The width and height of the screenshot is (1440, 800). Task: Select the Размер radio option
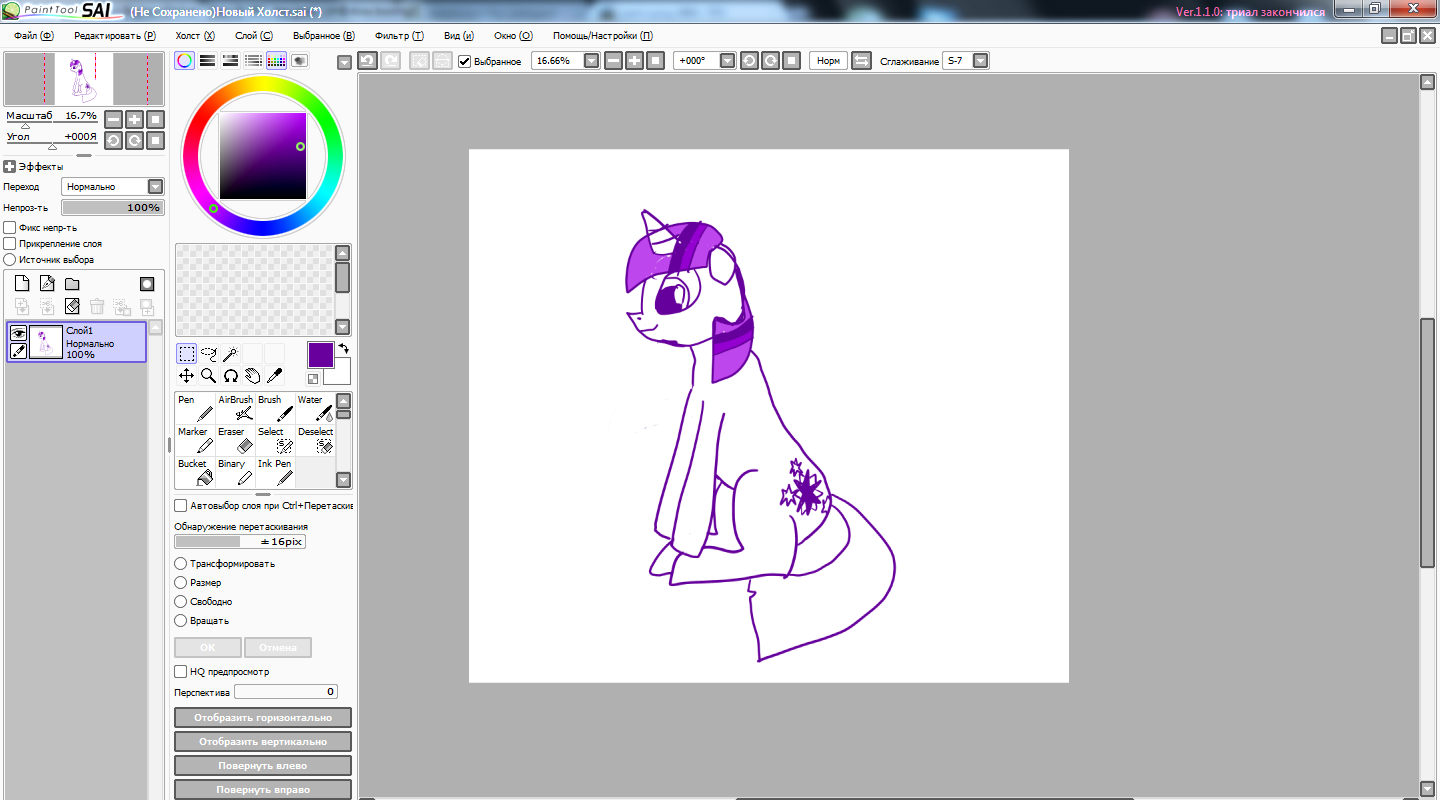181,583
